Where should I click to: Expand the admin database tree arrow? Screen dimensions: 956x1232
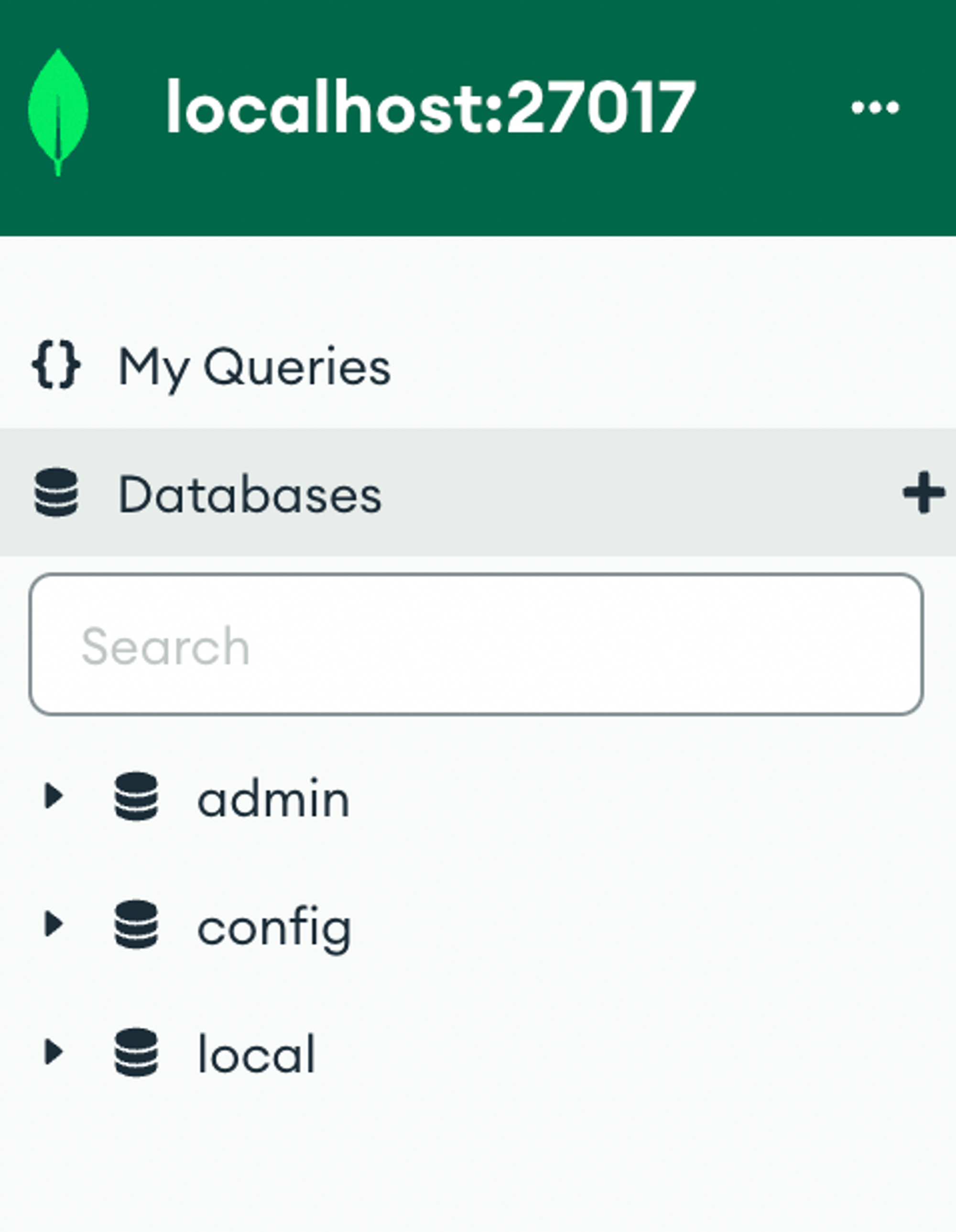[x=54, y=796]
